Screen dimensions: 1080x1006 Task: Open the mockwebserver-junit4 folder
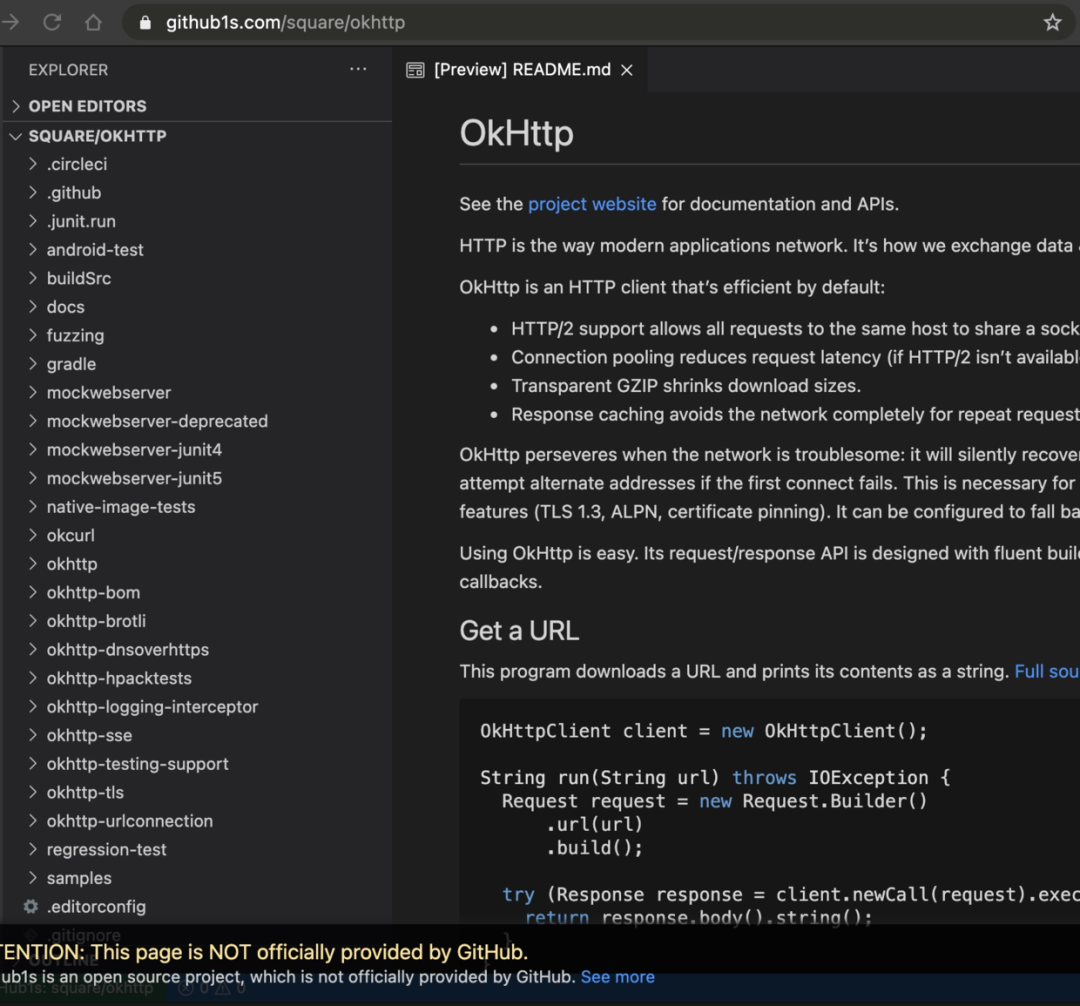pos(196,450)
